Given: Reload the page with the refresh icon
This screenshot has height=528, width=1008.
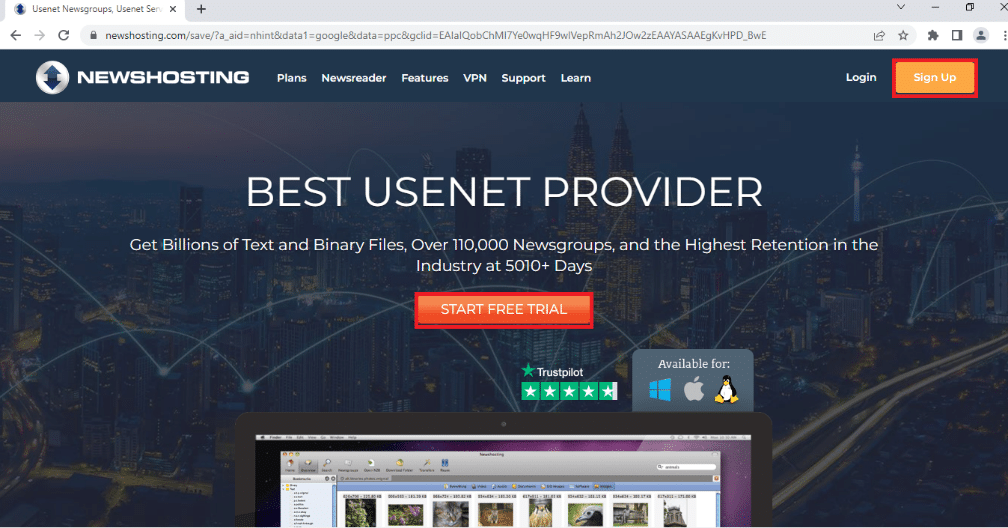Looking at the screenshot, I should [64, 35].
